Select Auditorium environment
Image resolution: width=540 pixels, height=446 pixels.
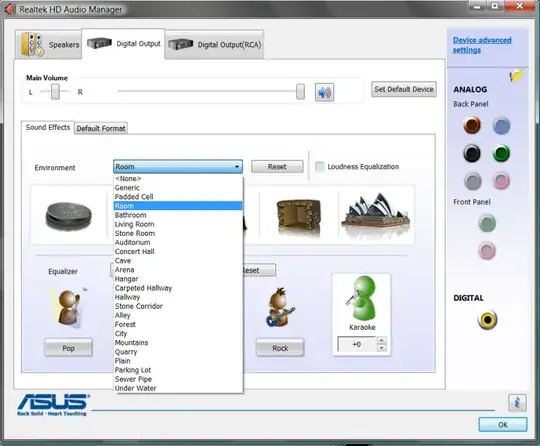[178, 242]
